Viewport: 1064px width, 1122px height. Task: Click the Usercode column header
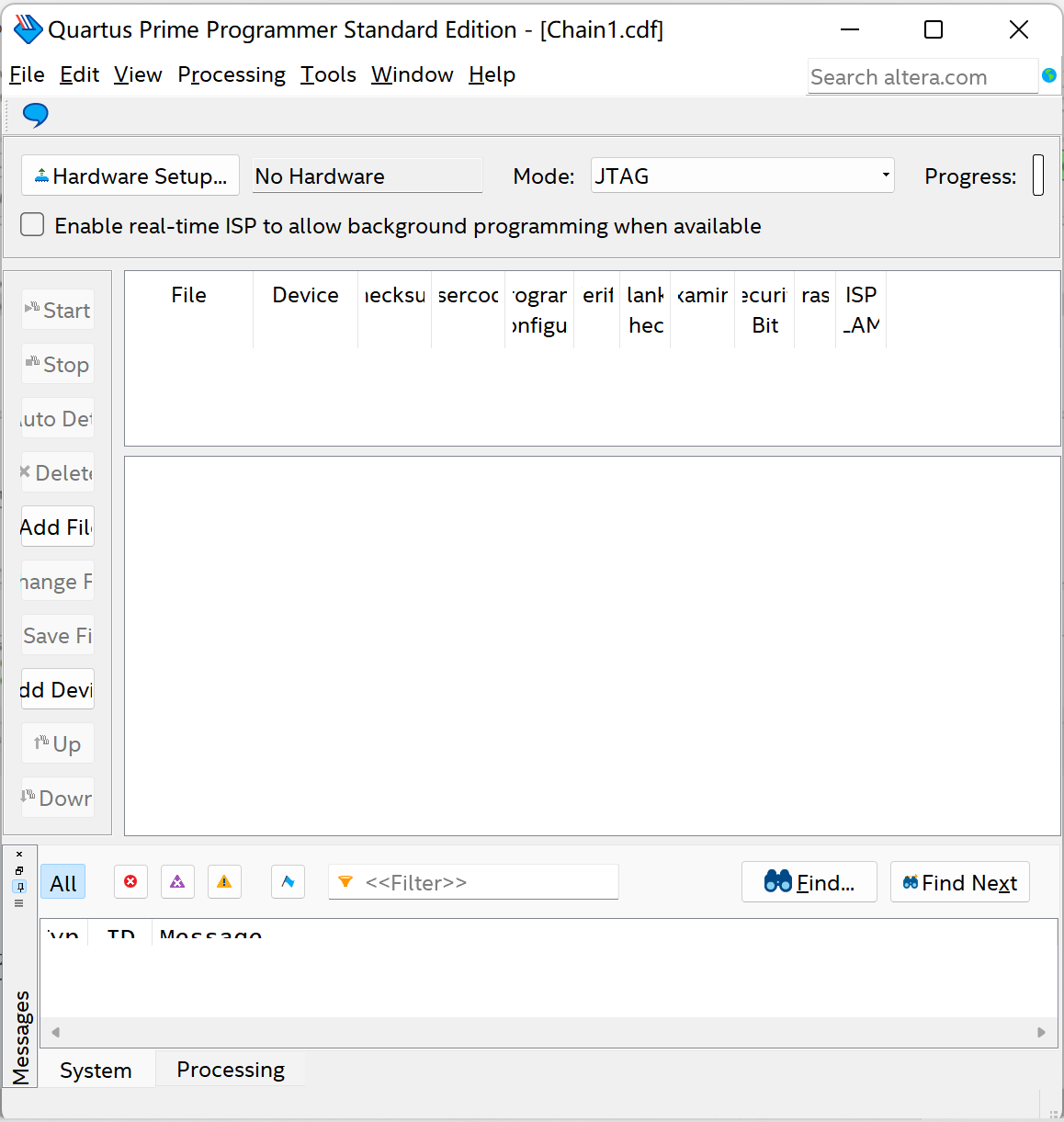[x=469, y=310]
